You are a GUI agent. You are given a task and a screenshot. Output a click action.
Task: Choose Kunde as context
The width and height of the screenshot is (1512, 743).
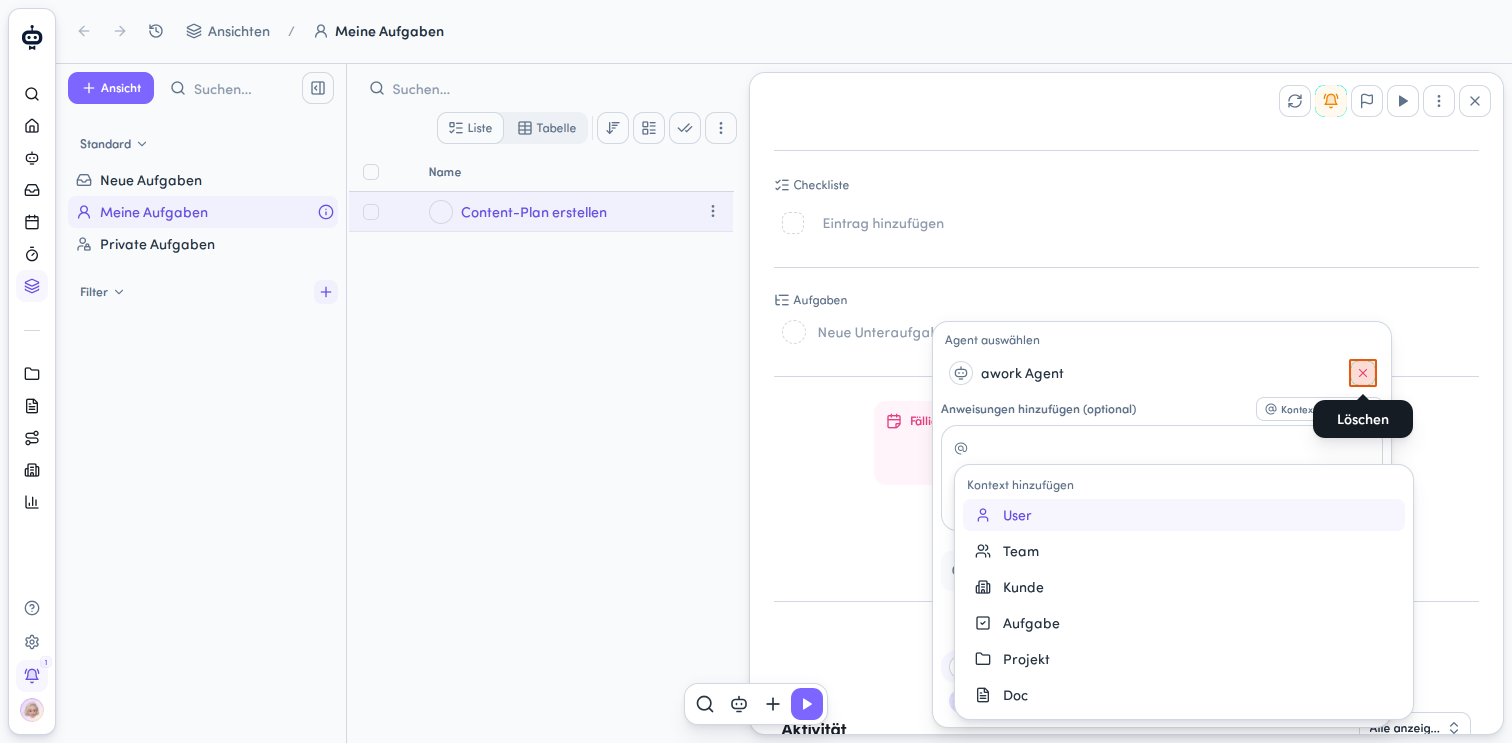pos(1184,587)
